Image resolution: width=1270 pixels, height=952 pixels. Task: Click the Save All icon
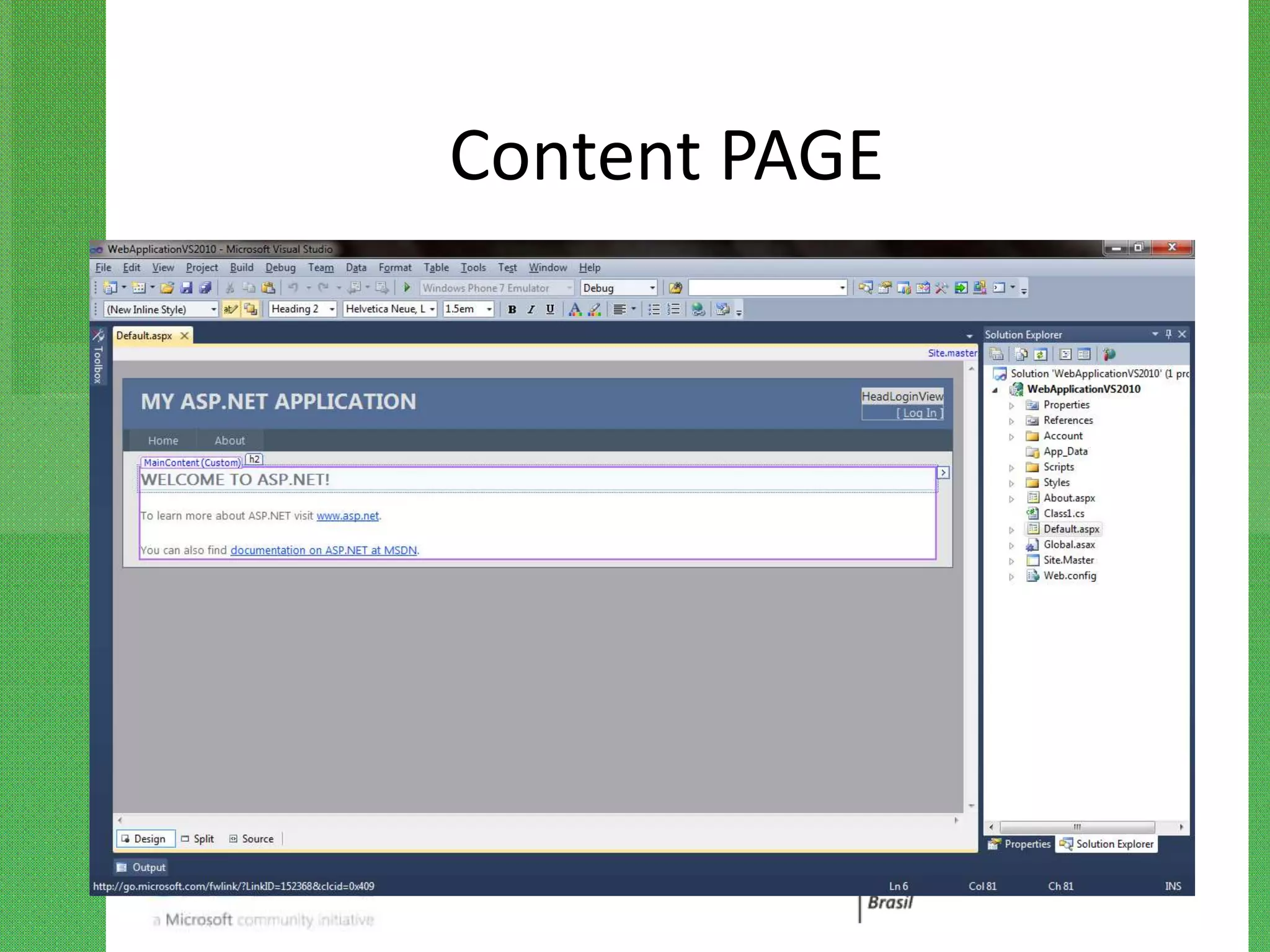(205, 288)
